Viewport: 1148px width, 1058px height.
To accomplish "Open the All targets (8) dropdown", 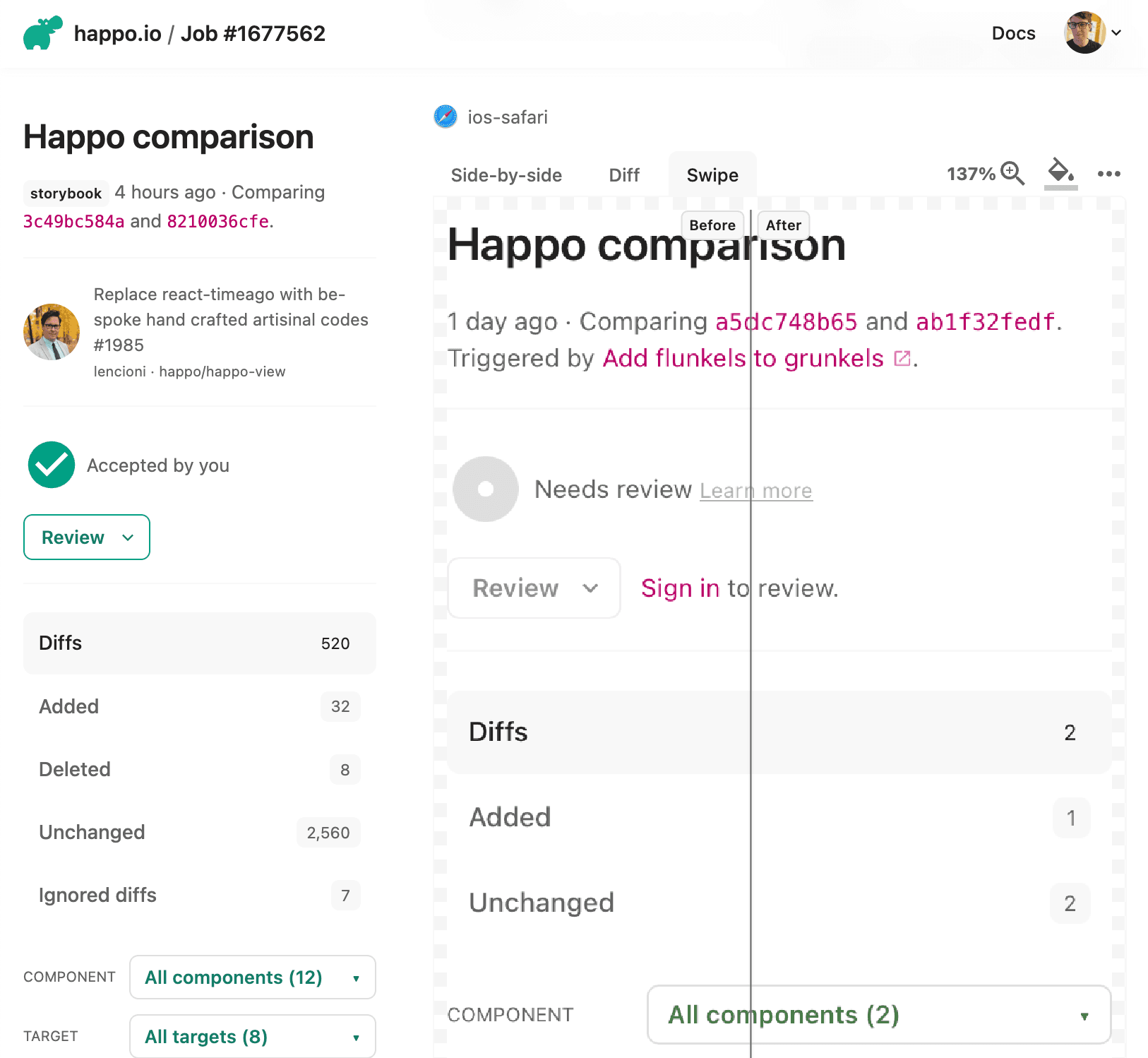I will coord(252,1036).
